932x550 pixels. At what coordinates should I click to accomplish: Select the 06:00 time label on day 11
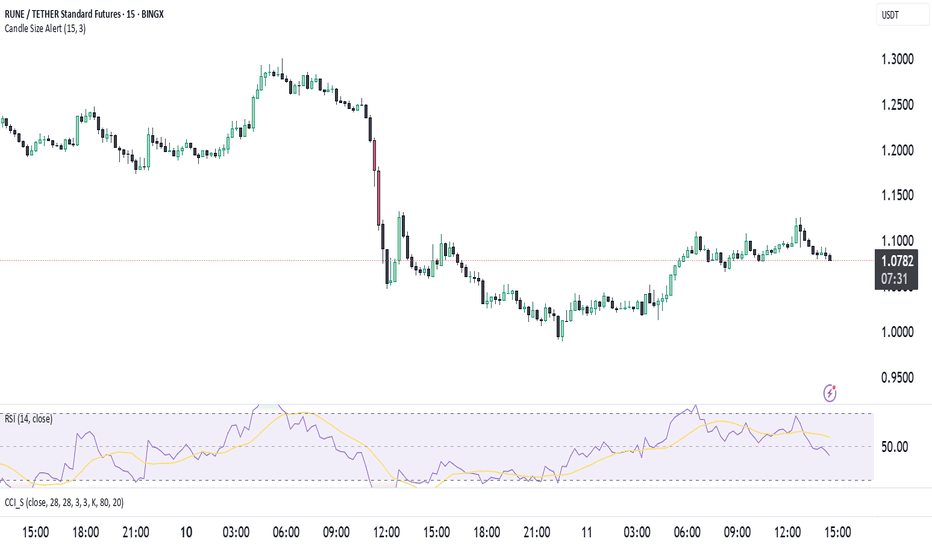click(687, 532)
